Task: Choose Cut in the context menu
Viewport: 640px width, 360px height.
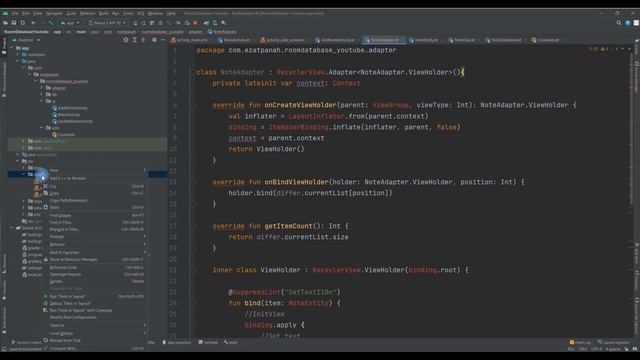Action: tap(96, 186)
